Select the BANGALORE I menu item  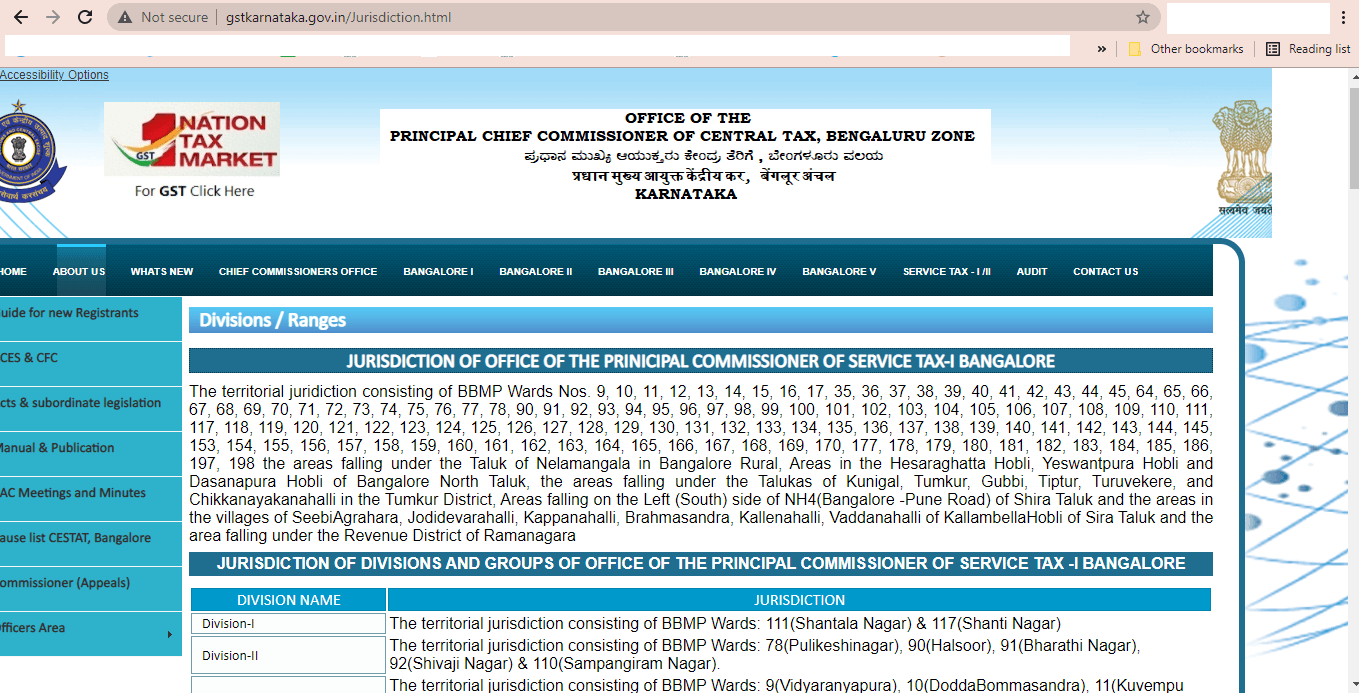point(438,270)
